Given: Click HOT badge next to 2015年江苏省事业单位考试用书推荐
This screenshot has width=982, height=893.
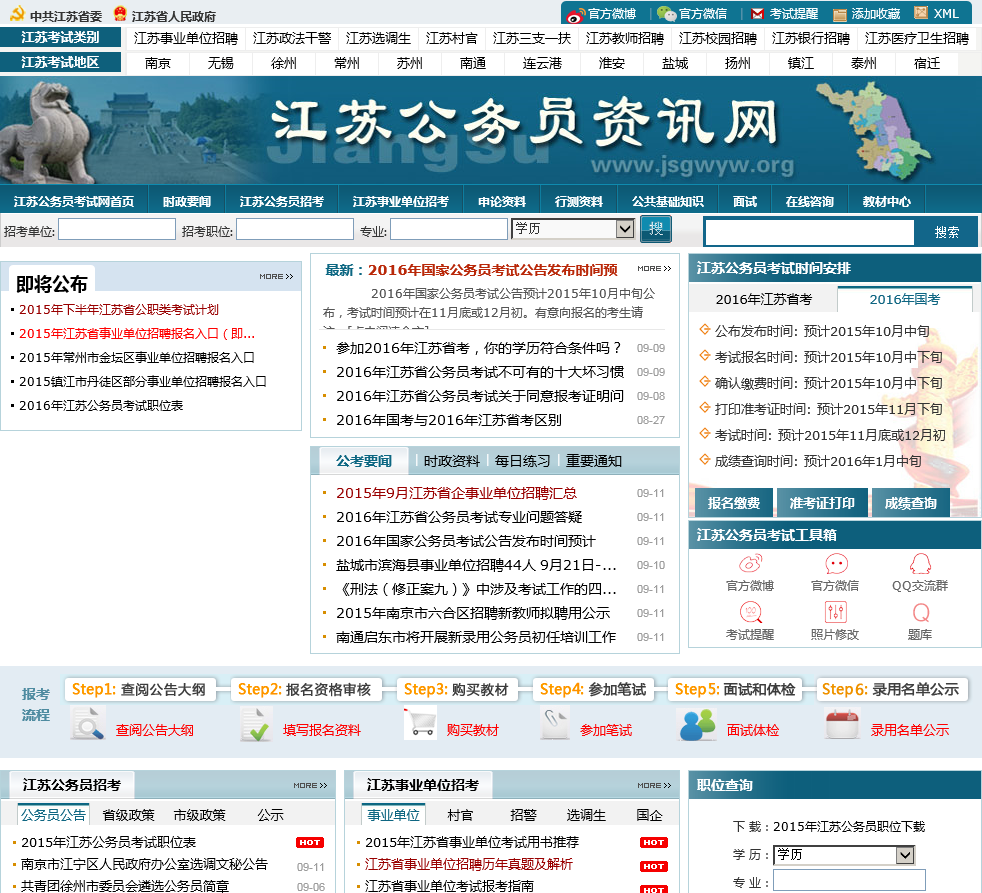Looking at the screenshot, I should click(x=653, y=842).
